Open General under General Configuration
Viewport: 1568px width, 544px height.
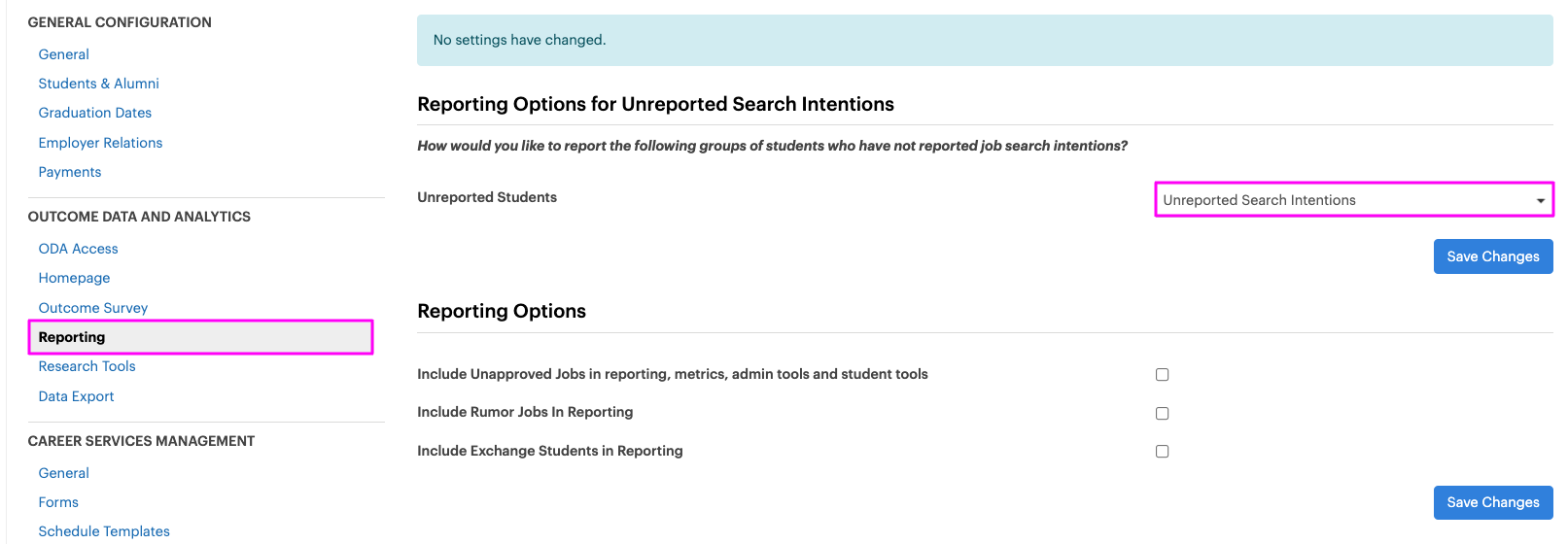click(x=63, y=54)
